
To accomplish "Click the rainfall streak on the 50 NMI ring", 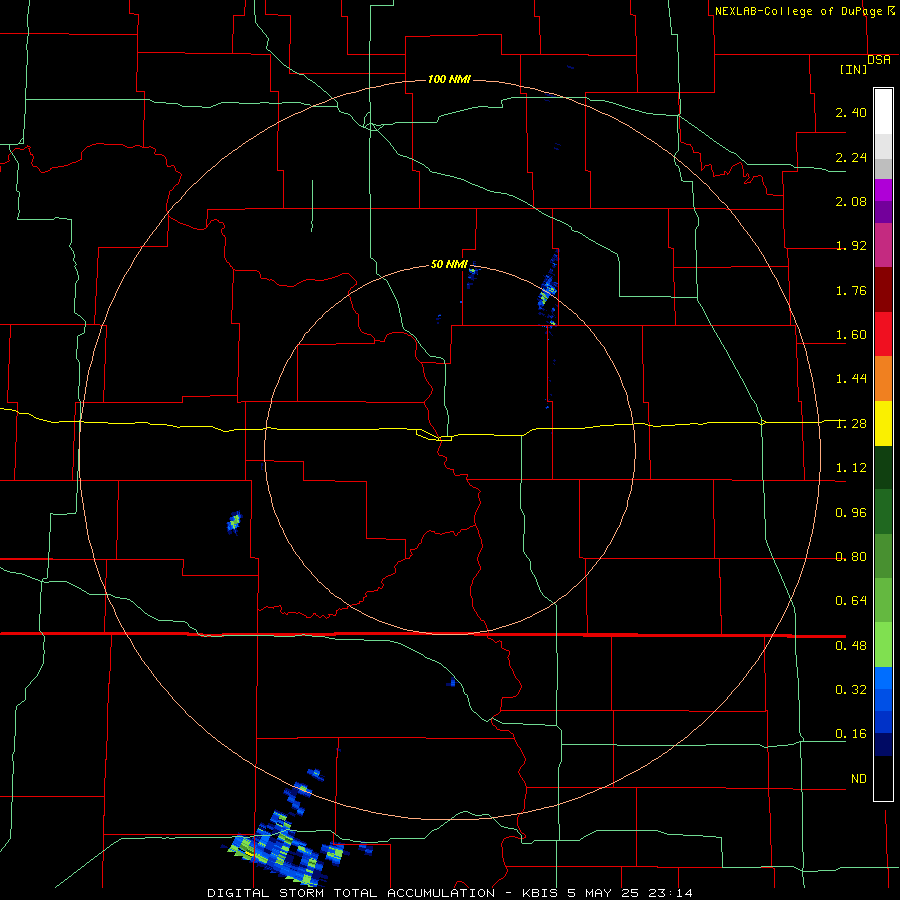I will point(549,290).
